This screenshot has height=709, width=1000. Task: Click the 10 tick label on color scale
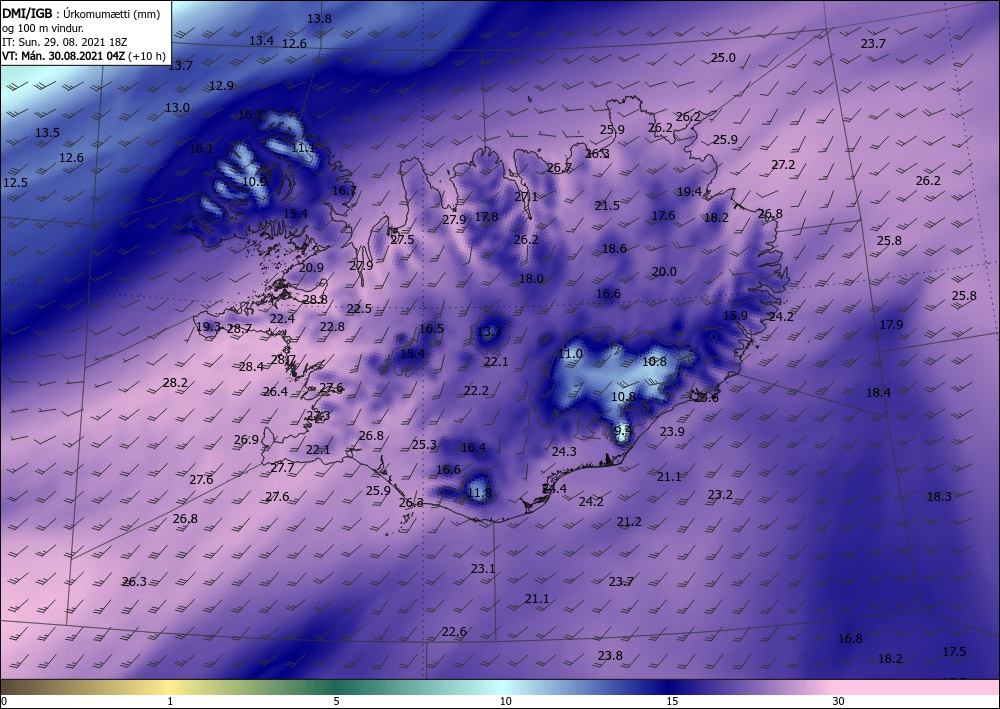point(505,701)
